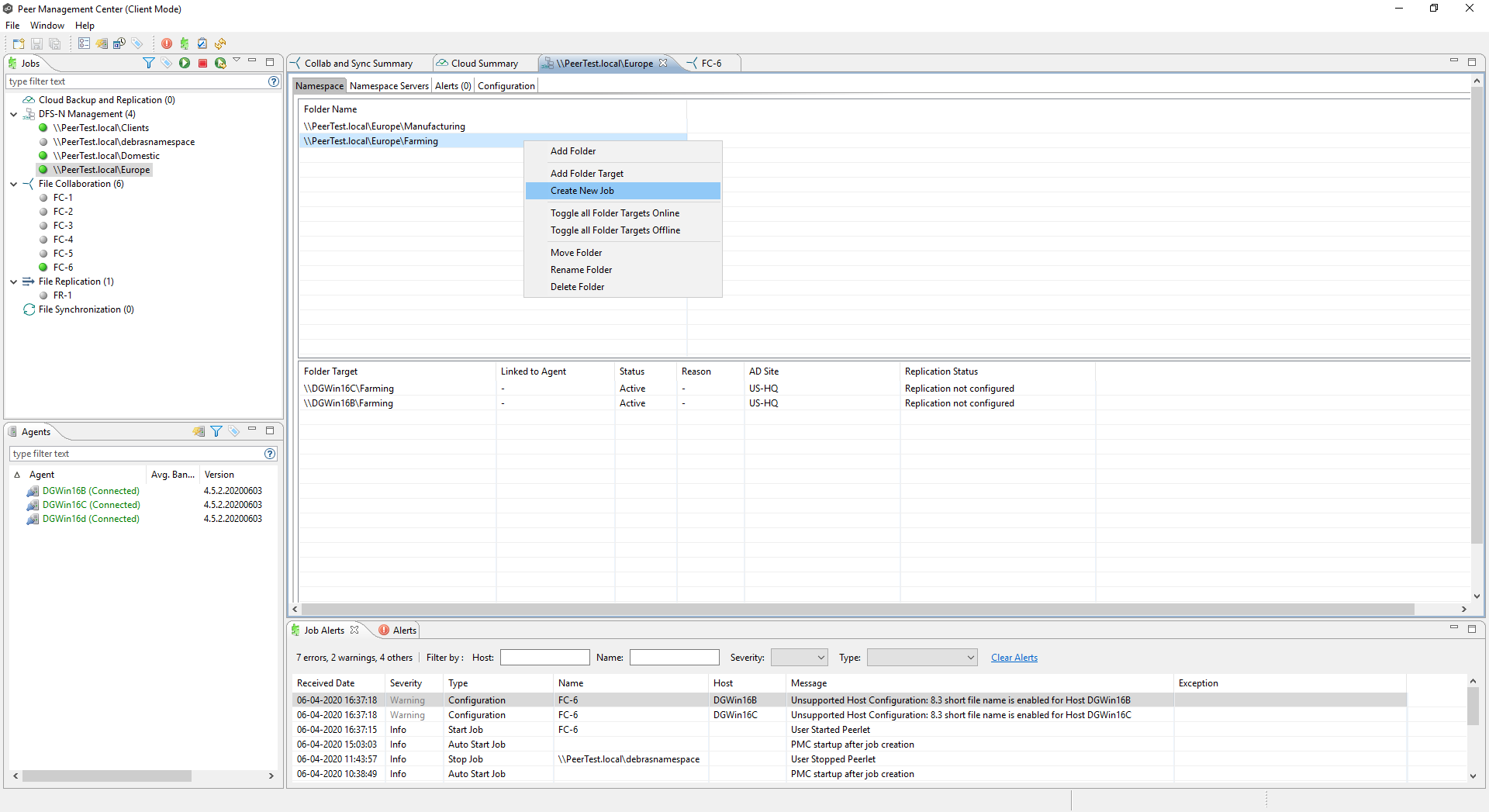This screenshot has width=1489, height=812.
Task: Collapse the DFS-N Management tree branch
Action: [x=13, y=114]
